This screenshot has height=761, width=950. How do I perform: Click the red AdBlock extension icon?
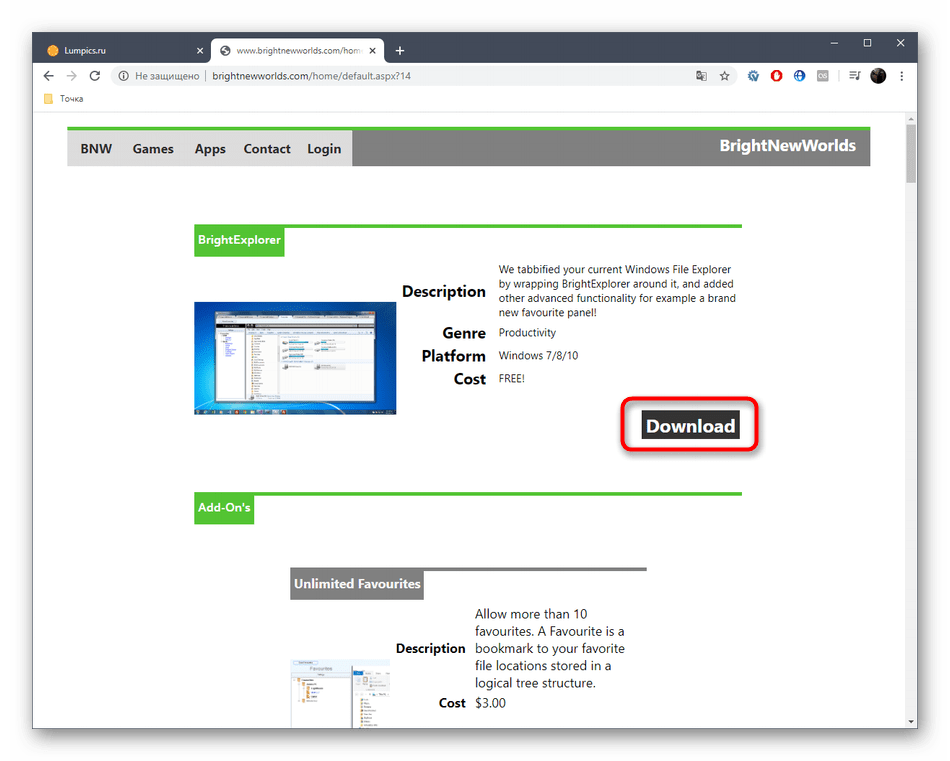point(777,76)
